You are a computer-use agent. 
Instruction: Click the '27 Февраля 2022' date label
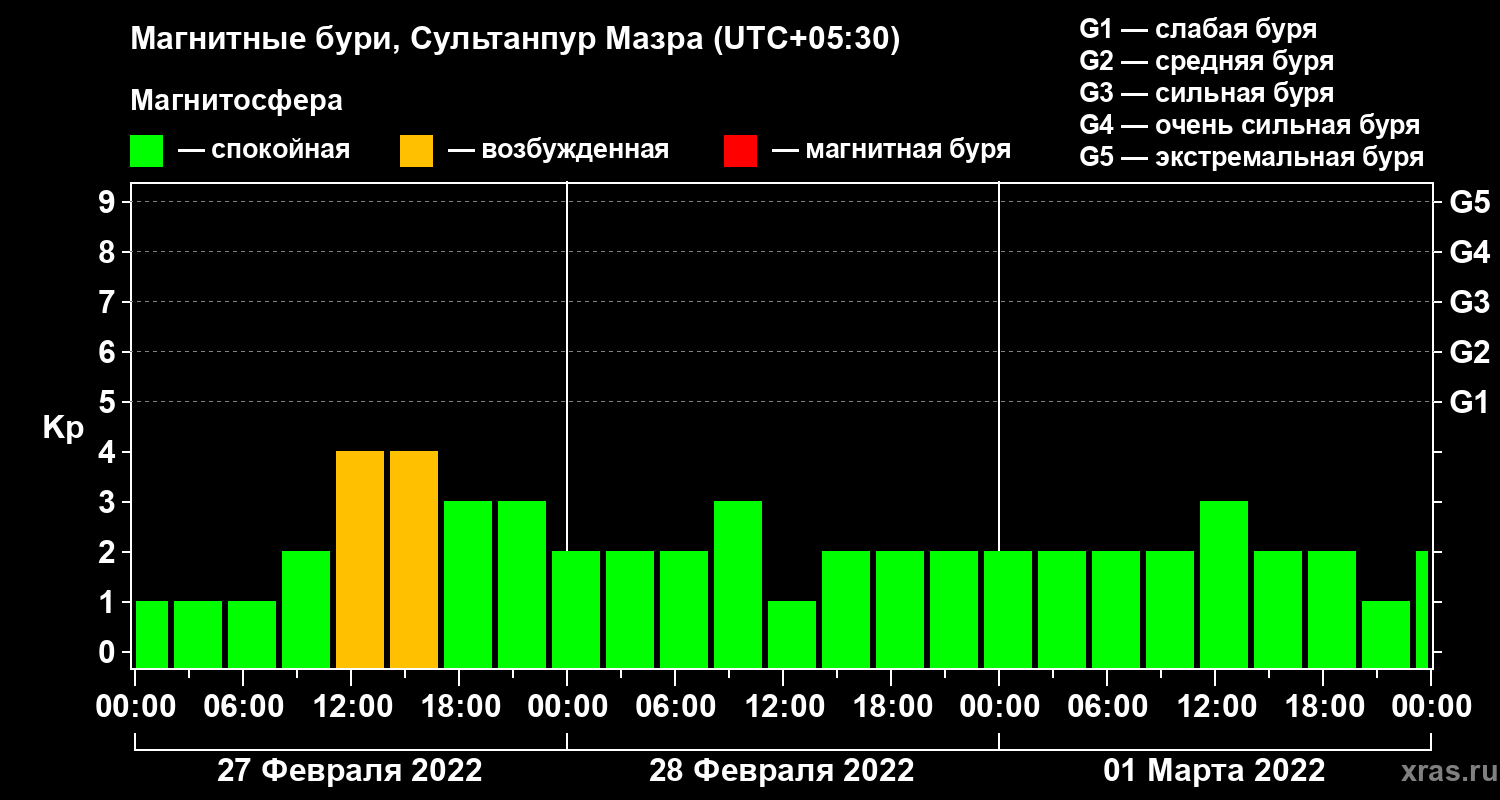coord(350,771)
